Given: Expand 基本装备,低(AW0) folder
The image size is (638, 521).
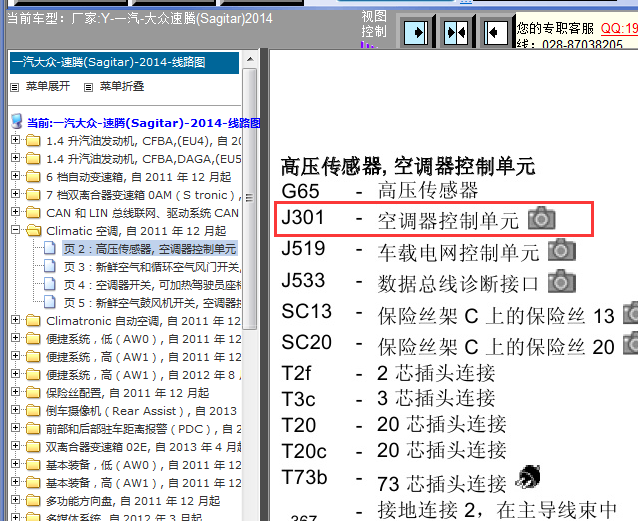Looking at the screenshot, I should (x=15, y=463).
